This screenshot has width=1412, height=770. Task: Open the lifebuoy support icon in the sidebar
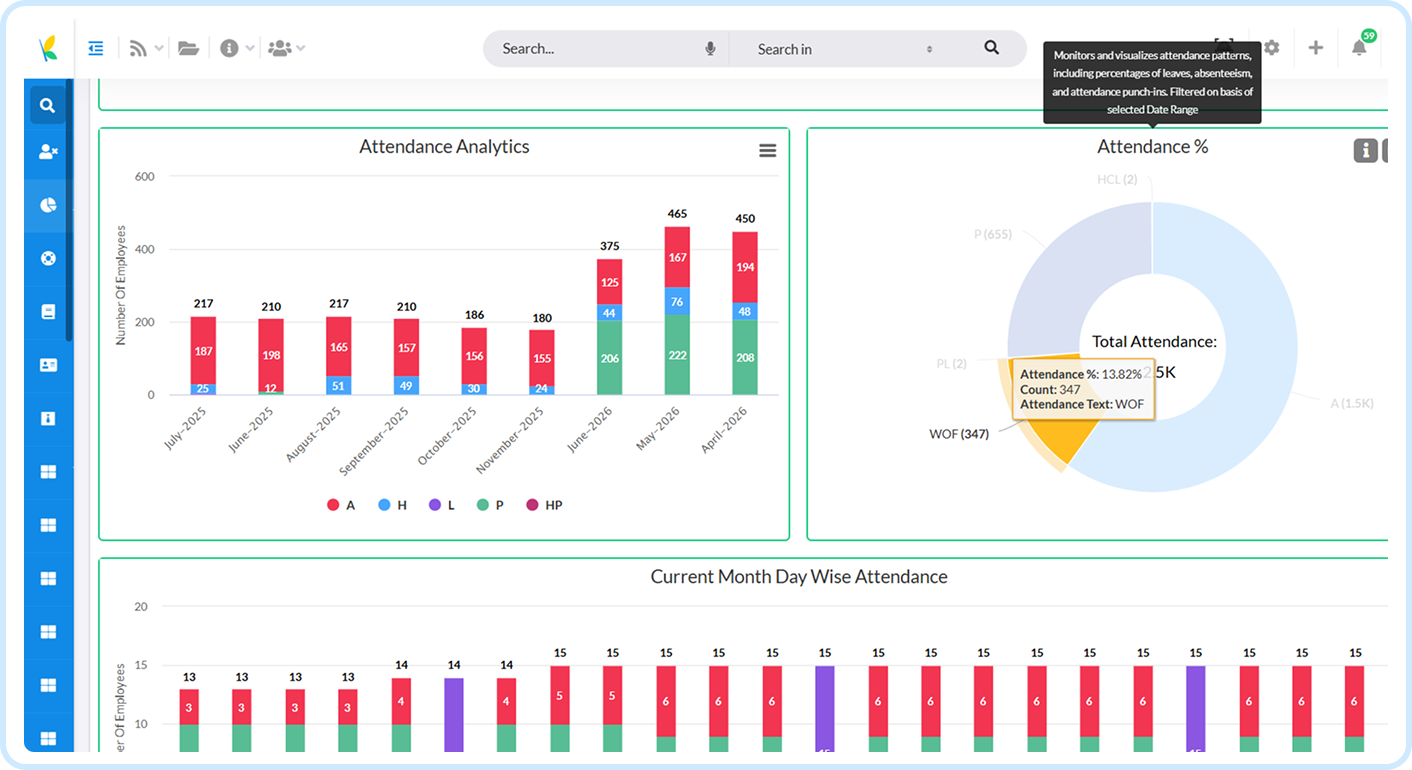click(47, 258)
